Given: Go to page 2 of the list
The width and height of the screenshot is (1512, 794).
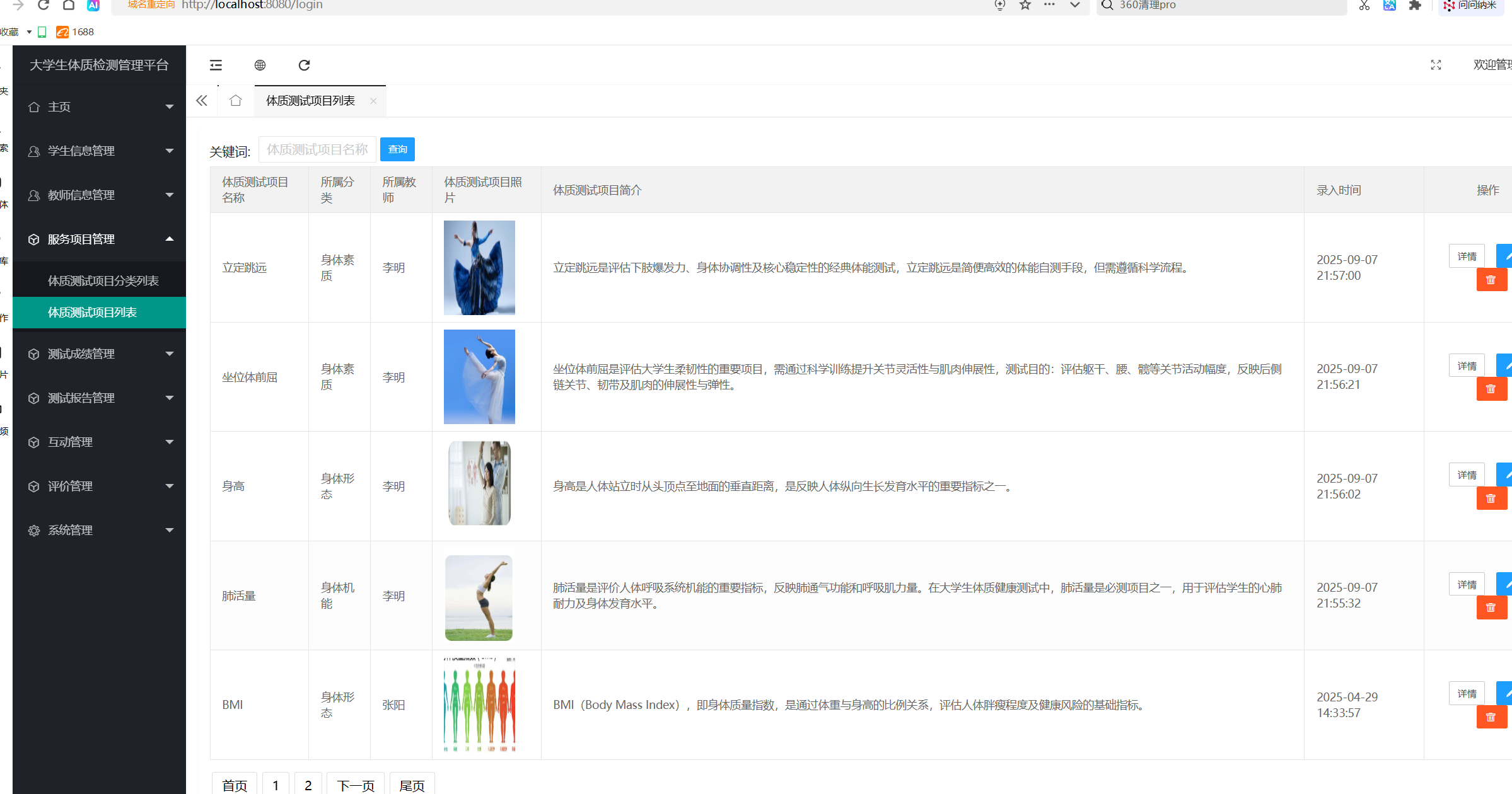Looking at the screenshot, I should click(x=308, y=785).
